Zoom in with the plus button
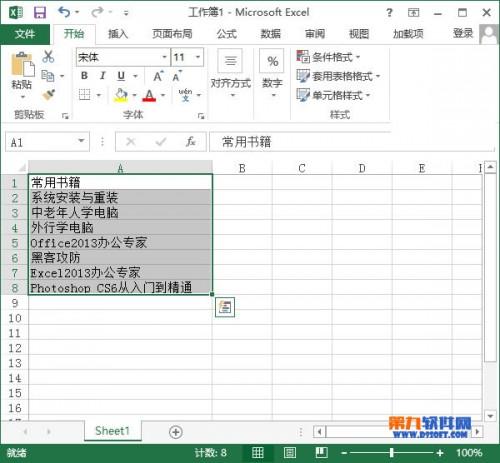This screenshot has height=463, width=500. [440, 453]
